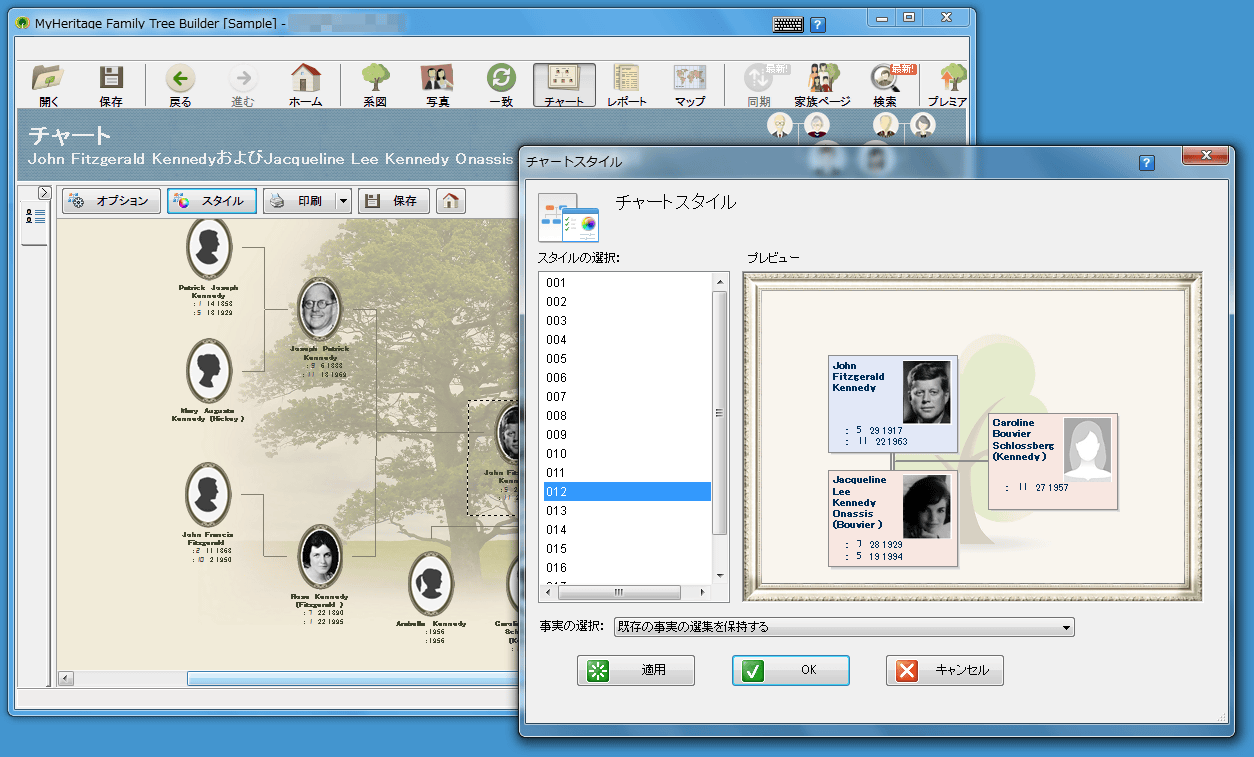Click Arabella Kennedy silhouette in chart
Image resolution: width=1254 pixels, height=757 pixels.
431,584
